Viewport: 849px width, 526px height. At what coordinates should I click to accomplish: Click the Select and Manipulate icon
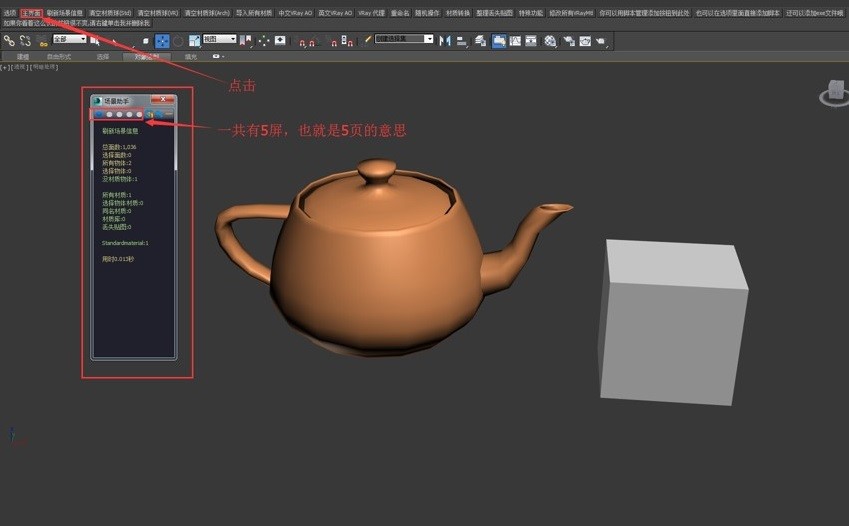(263, 41)
